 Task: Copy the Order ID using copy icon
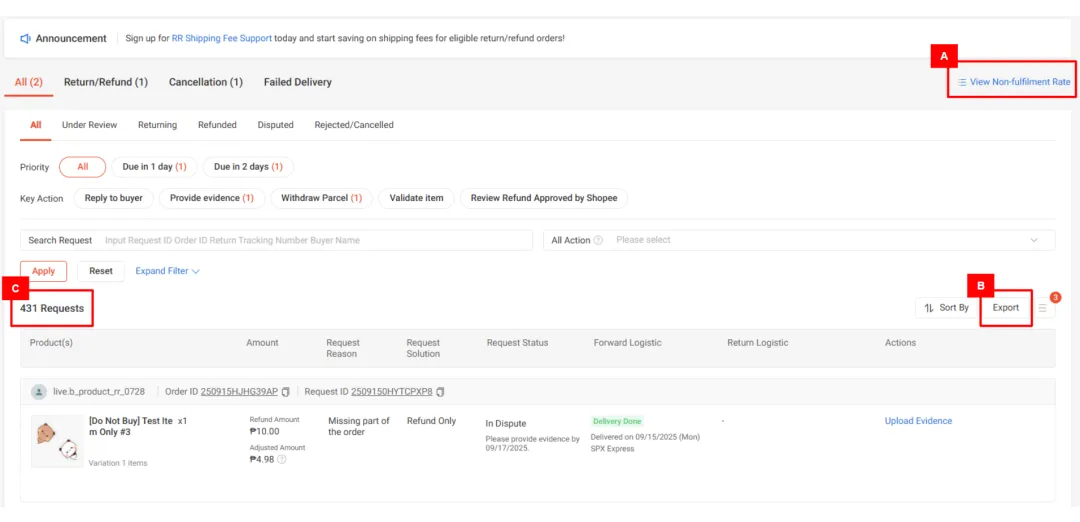pyautogui.click(x=286, y=392)
